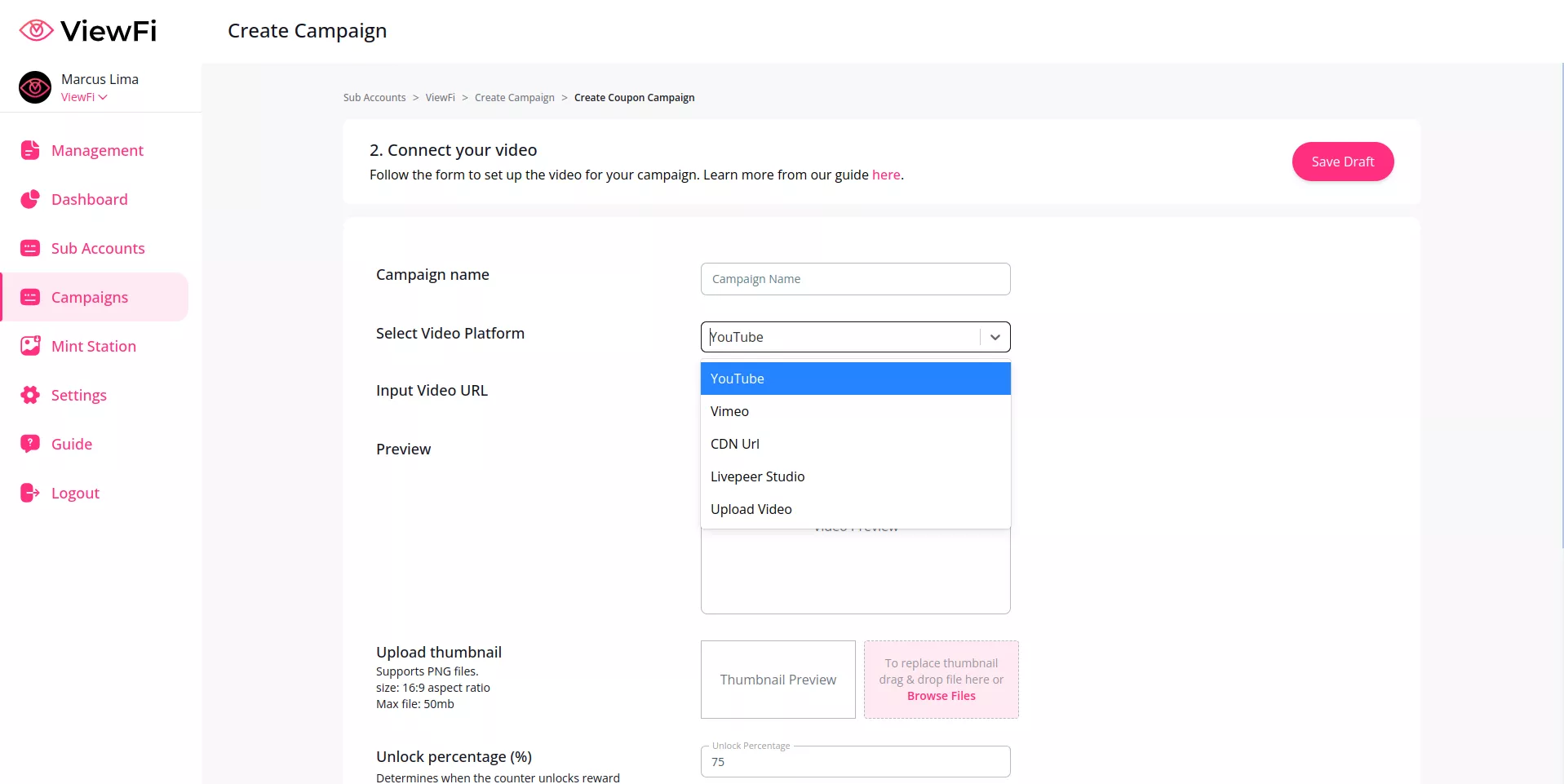Click the Guide question mark icon
Viewport: 1564px width, 784px height.
coord(30,444)
